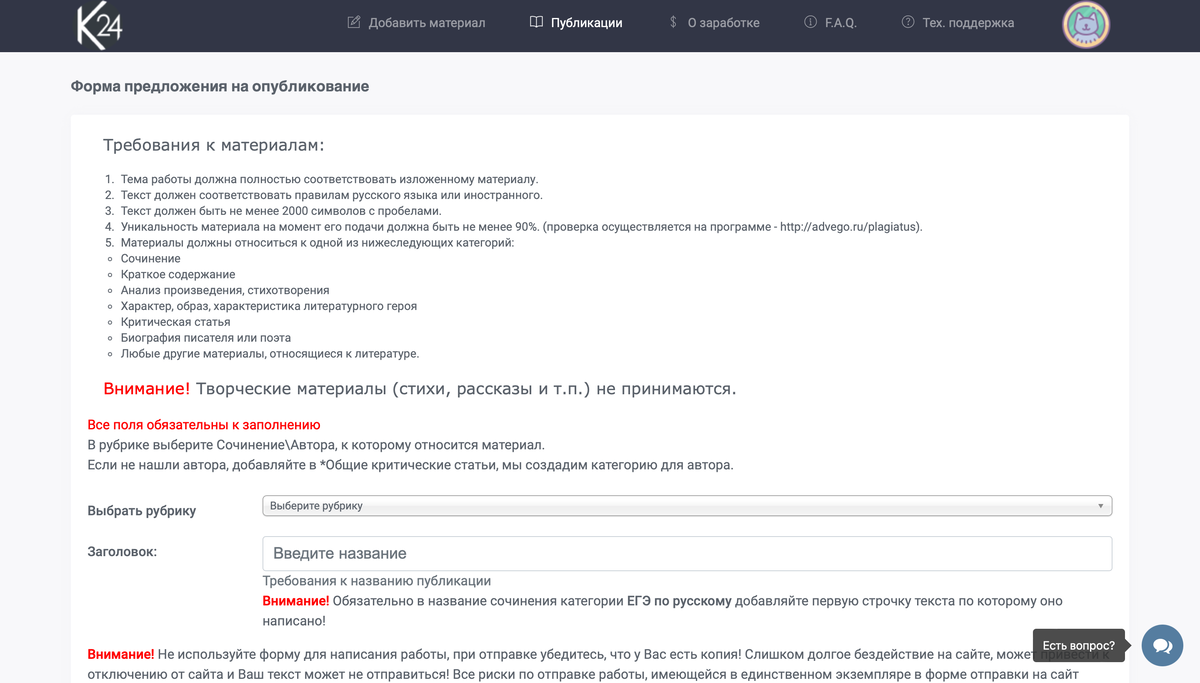1200x683 pixels.
Task: Focus the Введите название title field
Action: [x=687, y=554]
